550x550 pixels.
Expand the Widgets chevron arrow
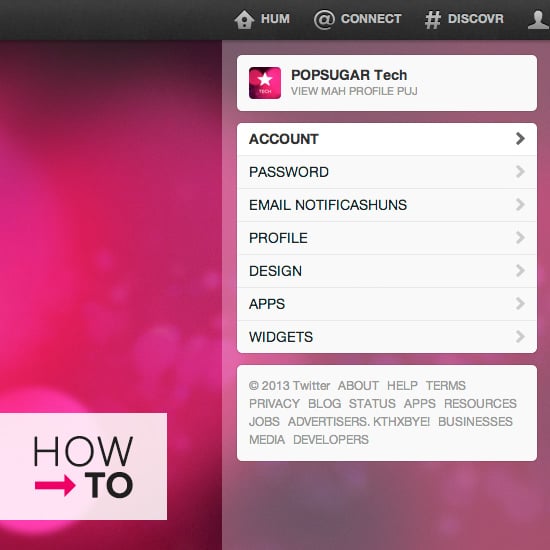[520, 337]
